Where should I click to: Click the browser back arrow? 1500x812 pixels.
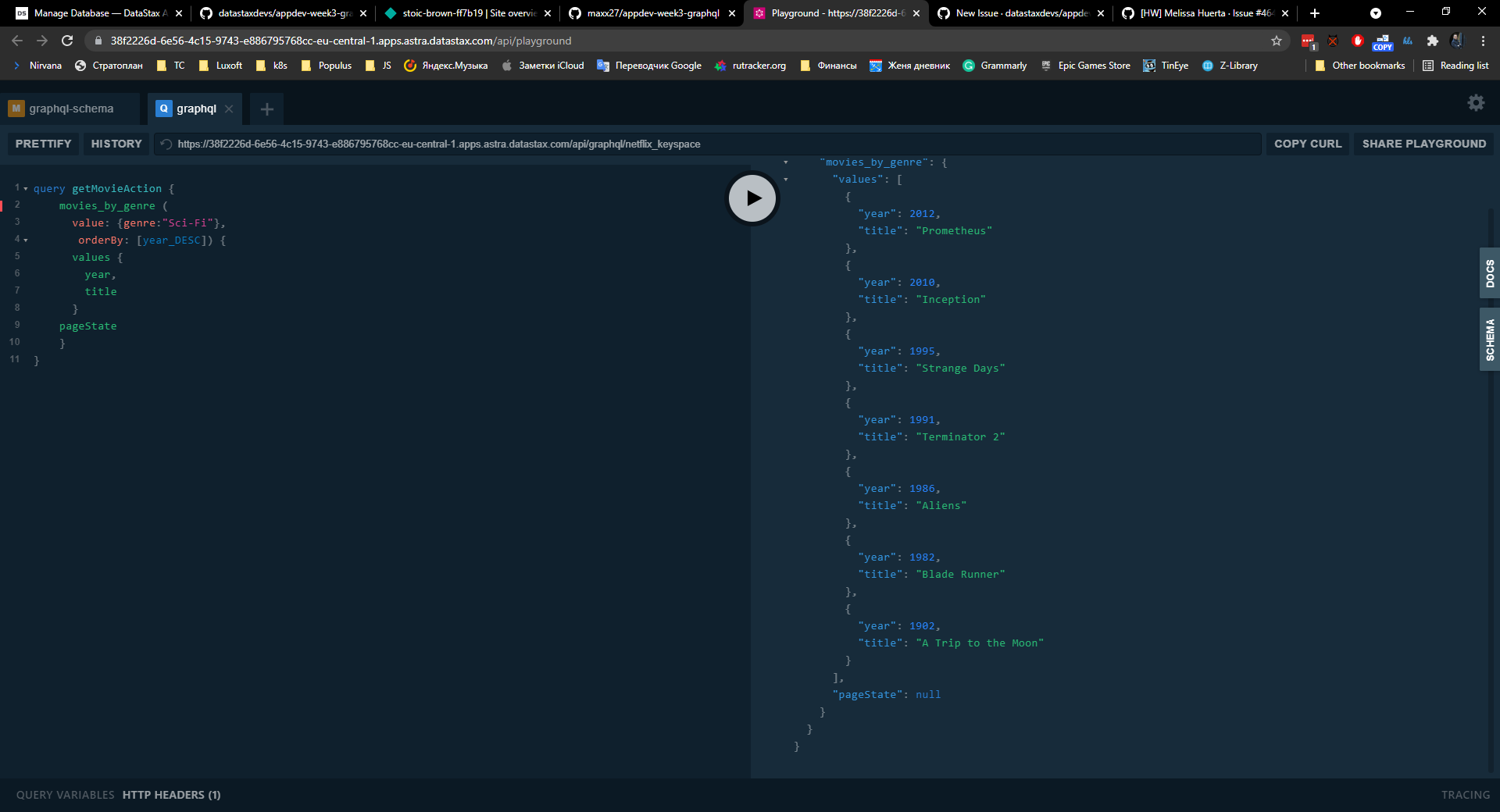[x=16, y=41]
